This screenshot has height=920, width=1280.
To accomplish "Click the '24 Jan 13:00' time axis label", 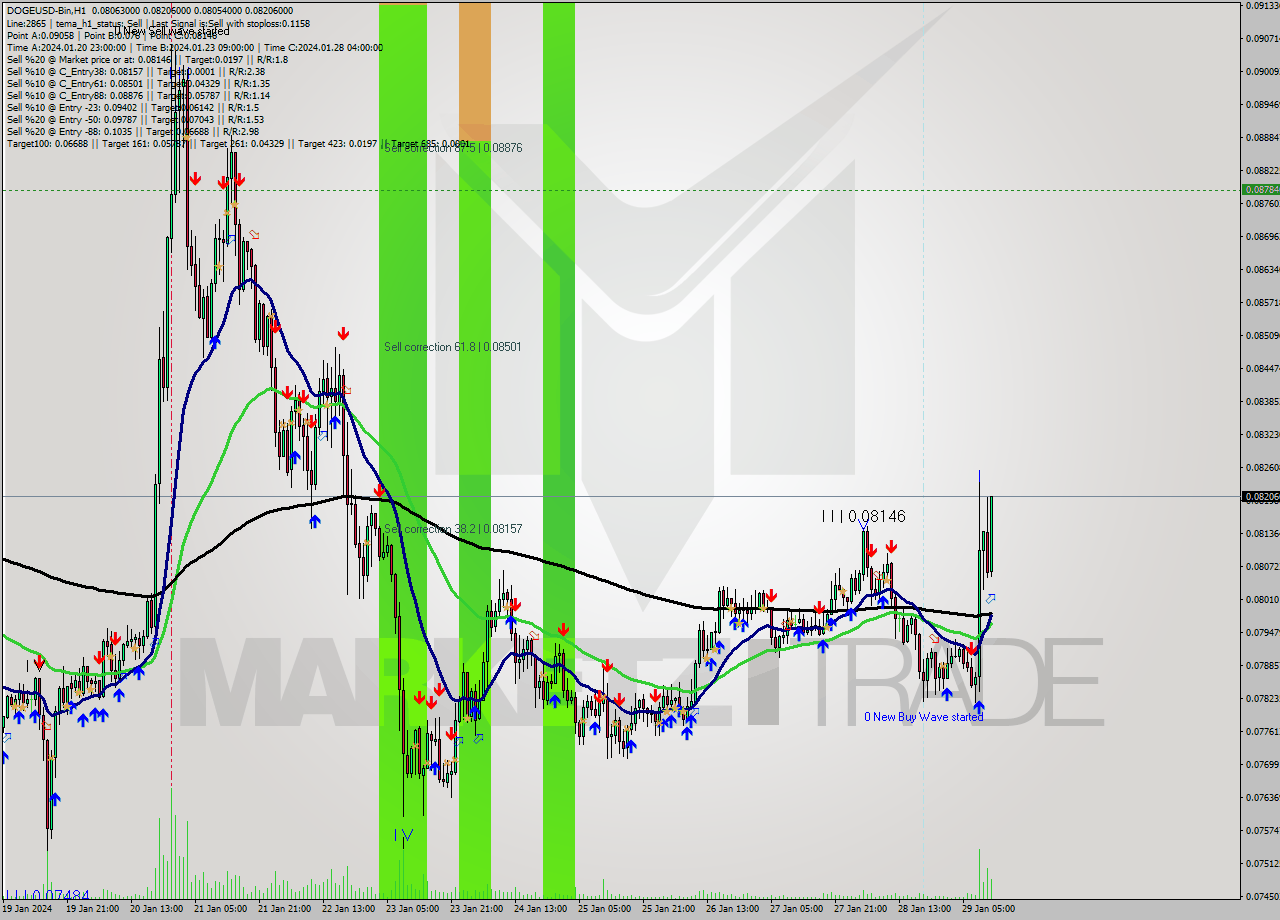I will (x=541, y=910).
